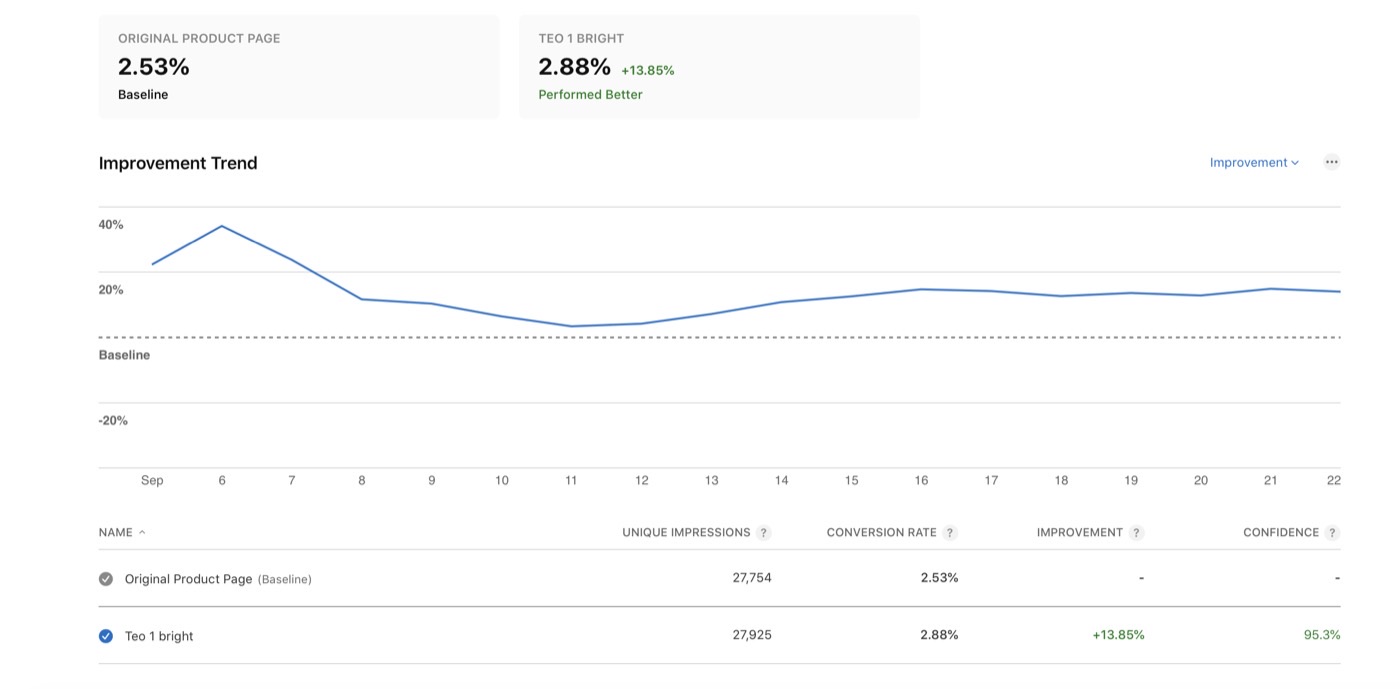Image resolution: width=1400 pixels, height=689 pixels.
Task: Click the 2.53% conversion rate cell
Action: (939, 578)
